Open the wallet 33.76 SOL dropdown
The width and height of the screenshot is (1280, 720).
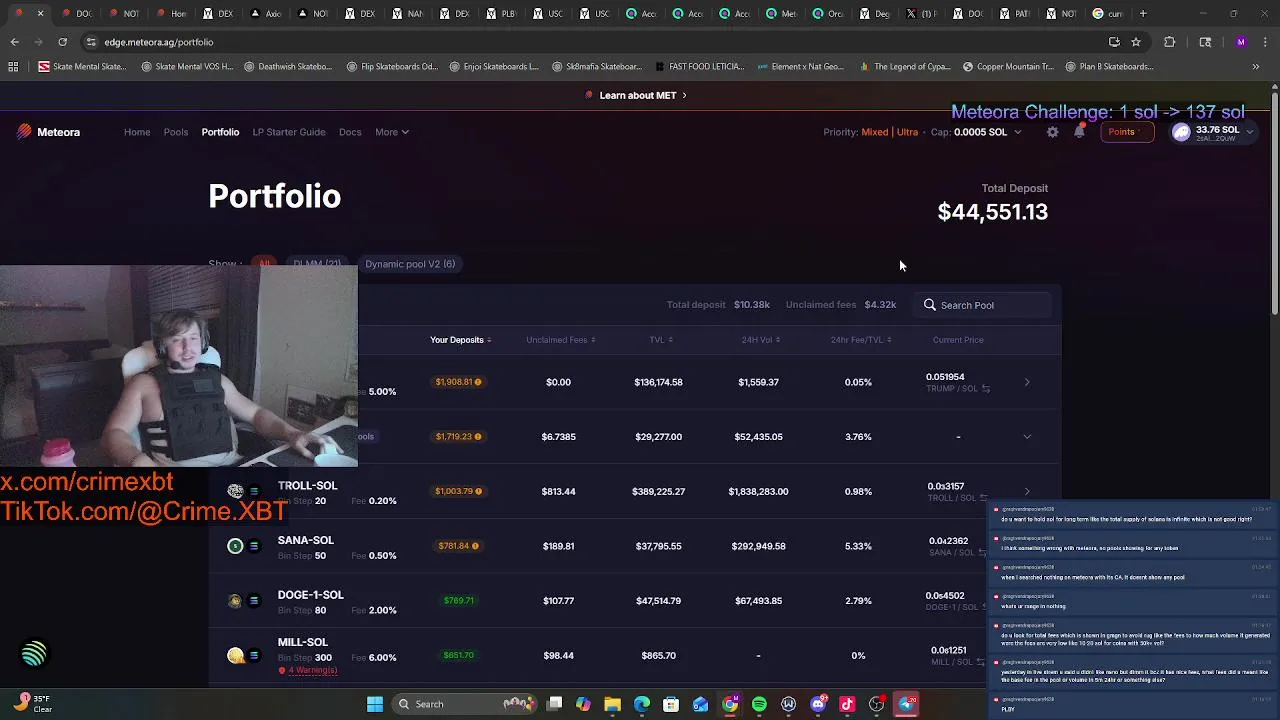(x=1212, y=132)
